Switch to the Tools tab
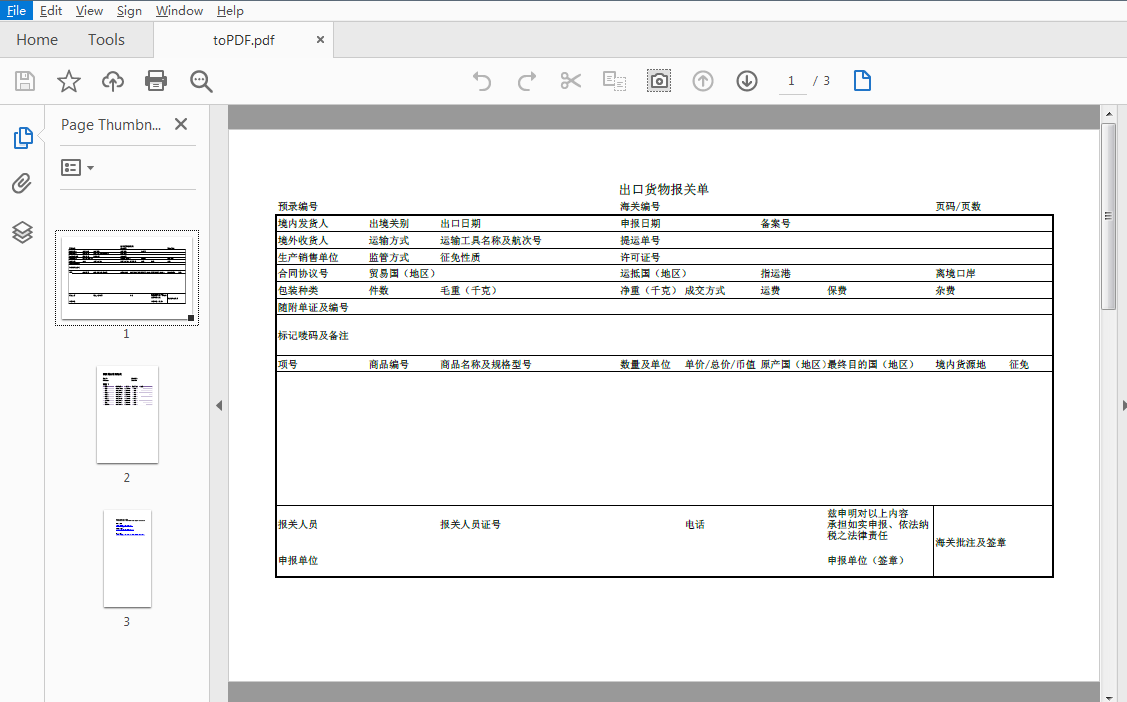Image resolution: width=1127 pixels, height=702 pixels. [x=106, y=40]
